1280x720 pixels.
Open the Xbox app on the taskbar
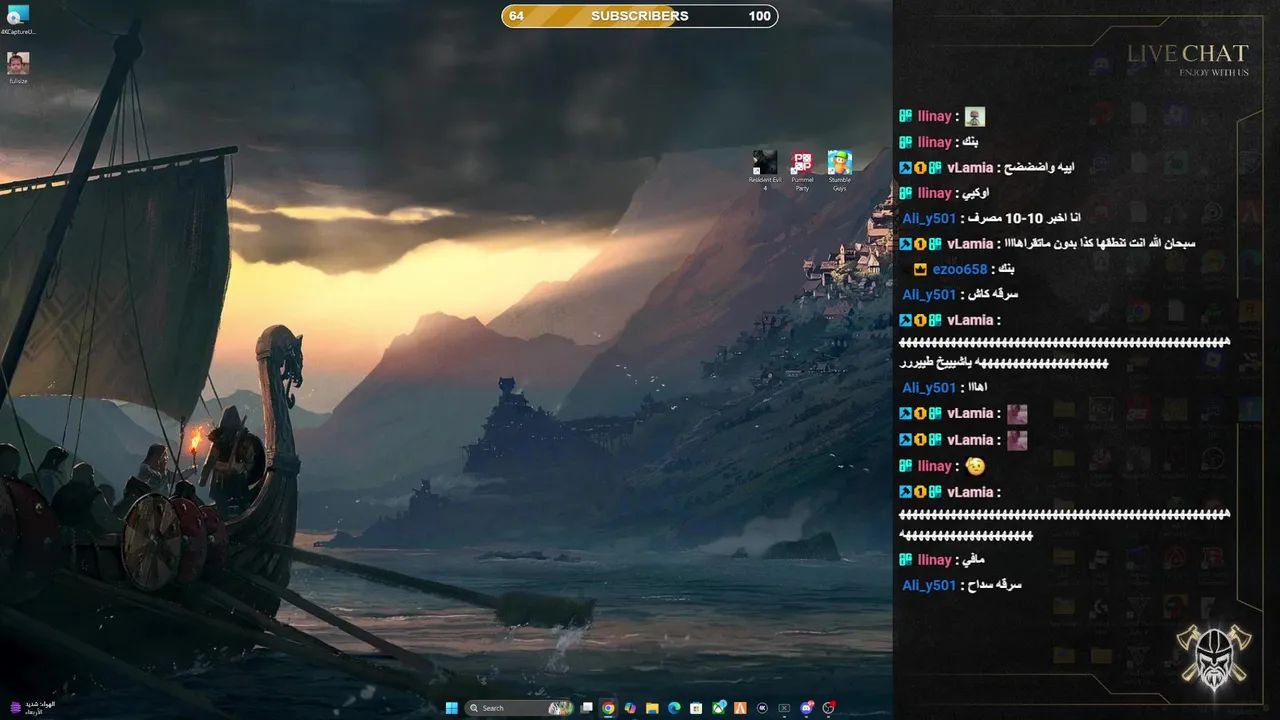[x=718, y=708]
